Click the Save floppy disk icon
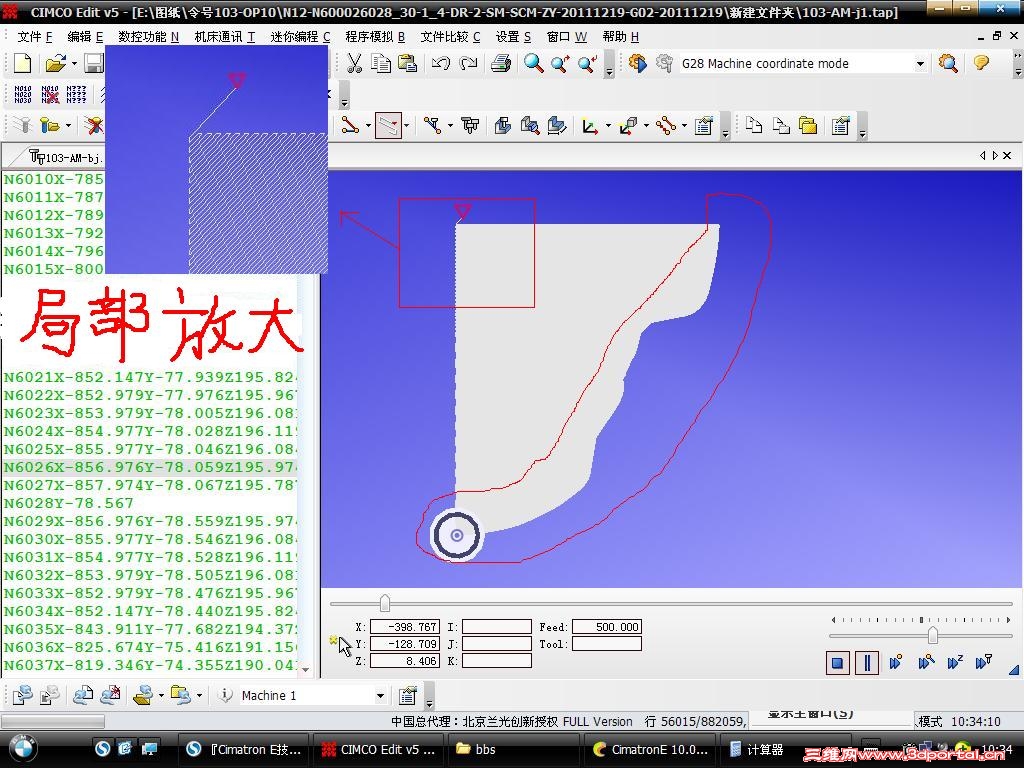1024x768 pixels. pyautogui.click(x=95, y=63)
